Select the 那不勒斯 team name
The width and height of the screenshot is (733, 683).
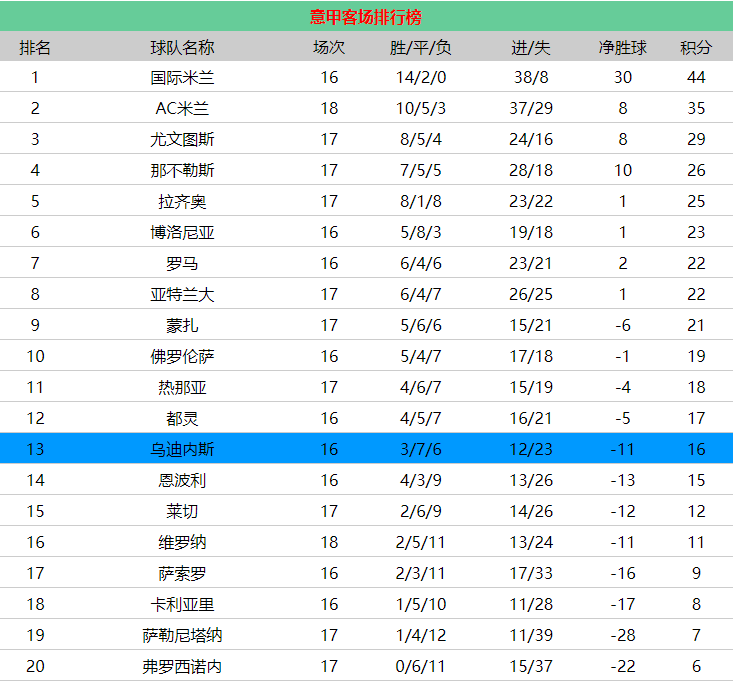click(182, 171)
